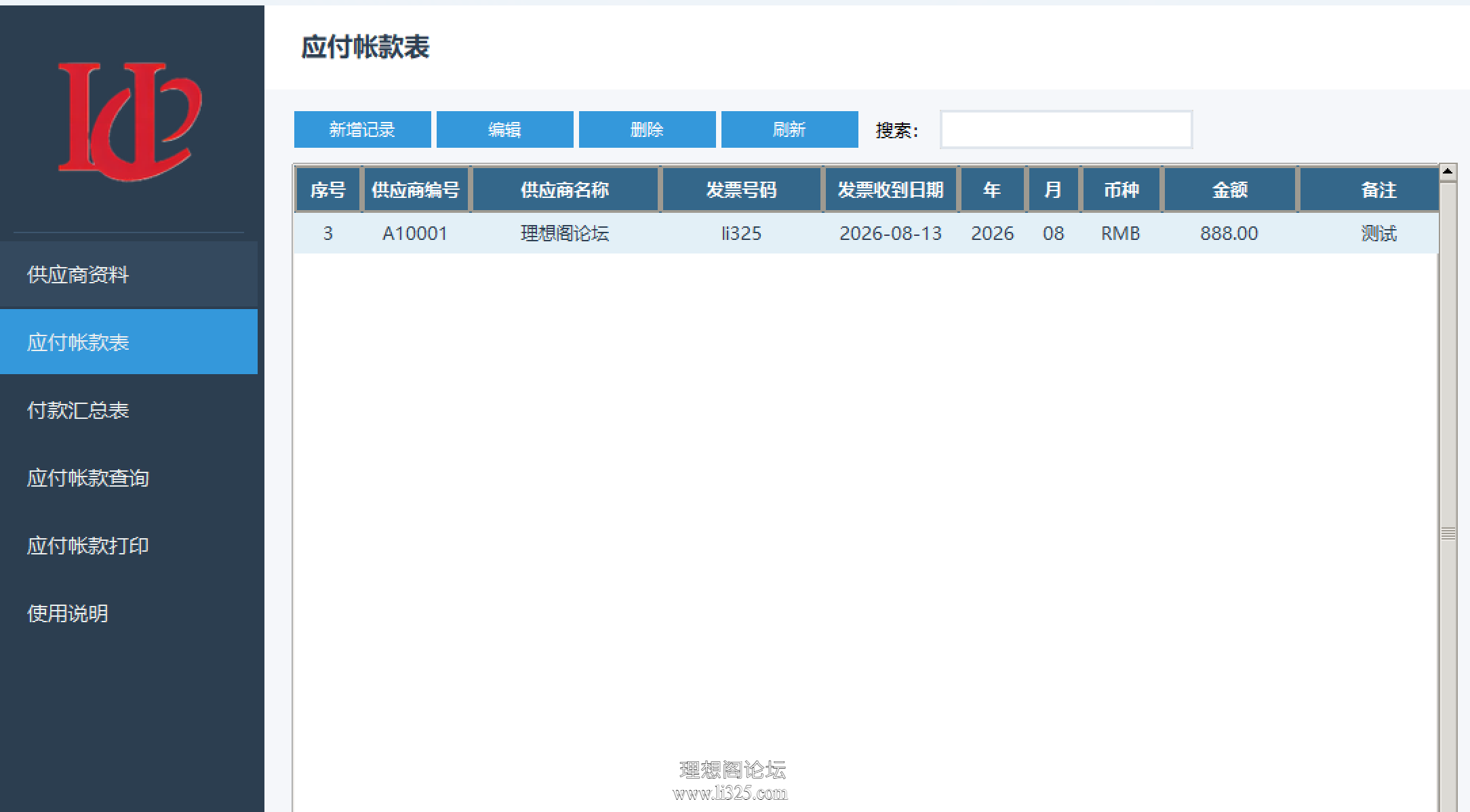Image resolution: width=1470 pixels, height=812 pixels.
Task: Click 供应商编号 column header
Action: tap(416, 190)
